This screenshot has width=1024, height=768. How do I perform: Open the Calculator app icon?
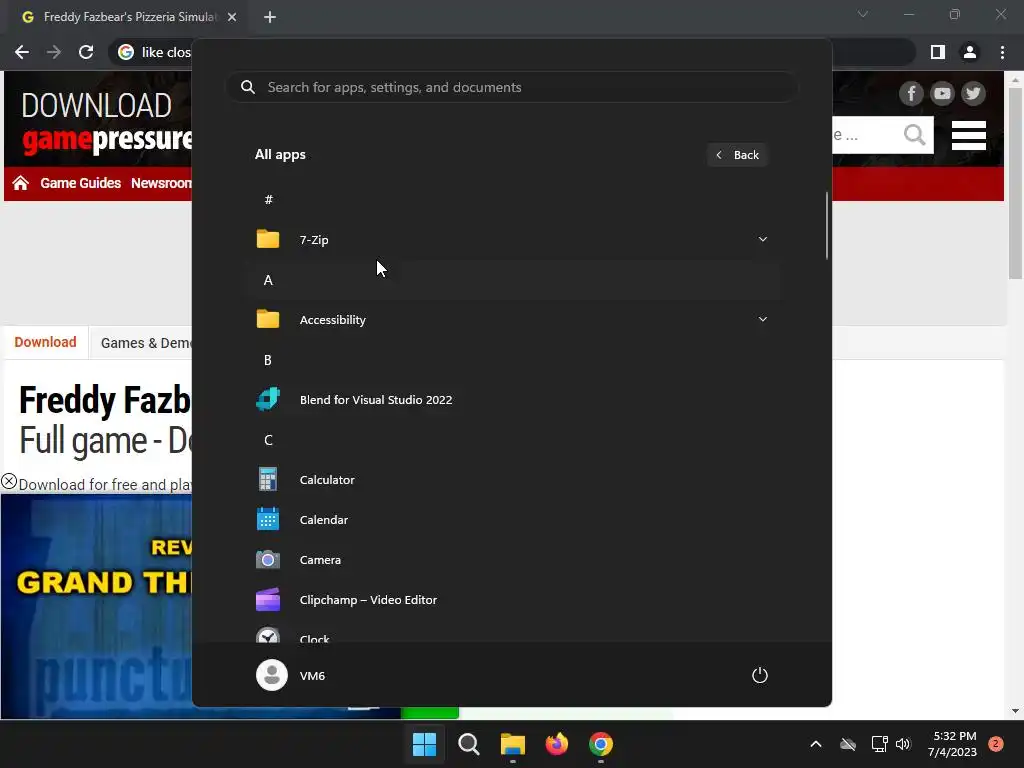click(268, 479)
